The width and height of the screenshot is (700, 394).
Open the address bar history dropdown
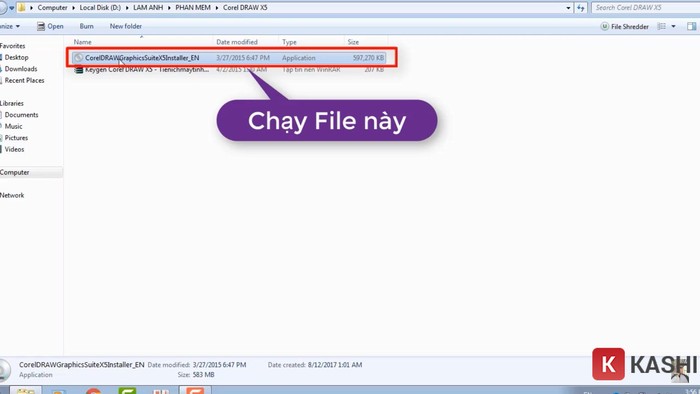point(568,8)
